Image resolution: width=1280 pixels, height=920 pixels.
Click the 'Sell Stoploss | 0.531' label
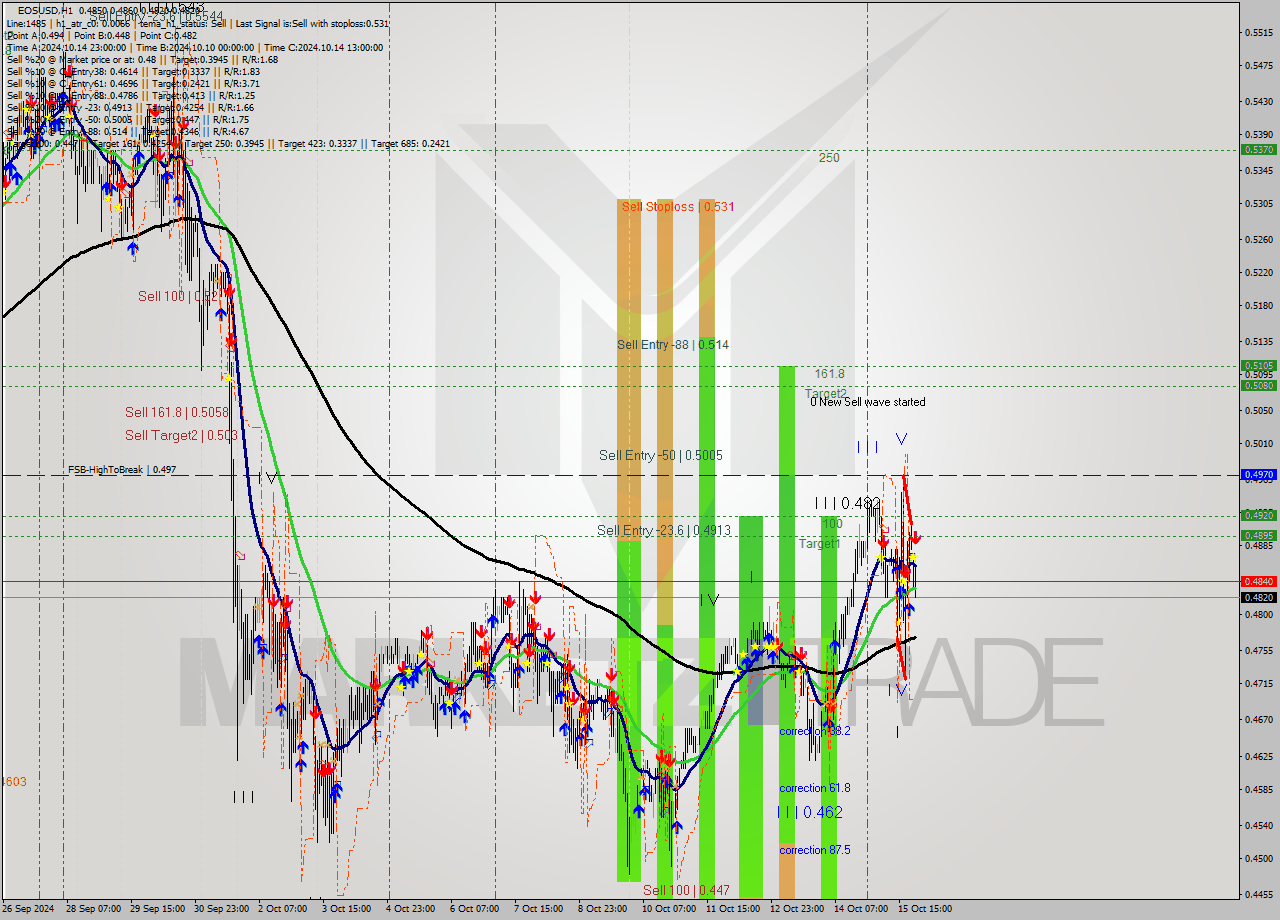click(678, 207)
